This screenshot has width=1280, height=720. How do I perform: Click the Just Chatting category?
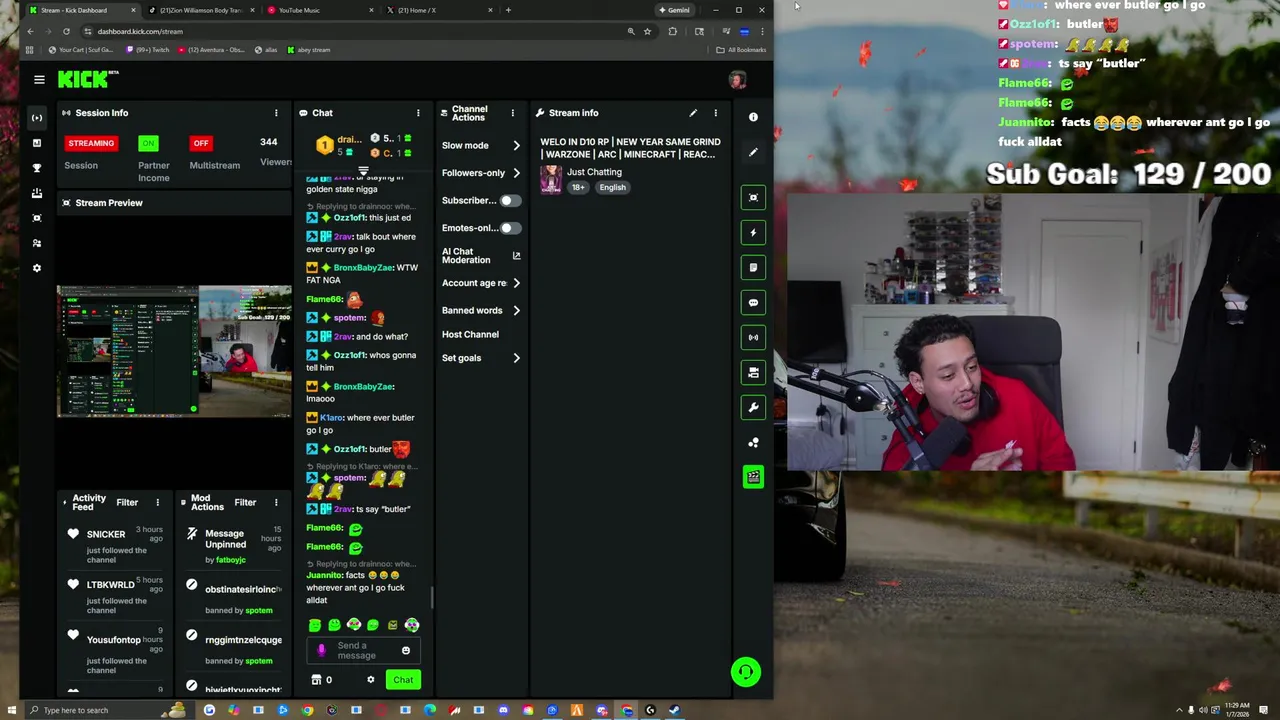pyautogui.click(x=594, y=172)
